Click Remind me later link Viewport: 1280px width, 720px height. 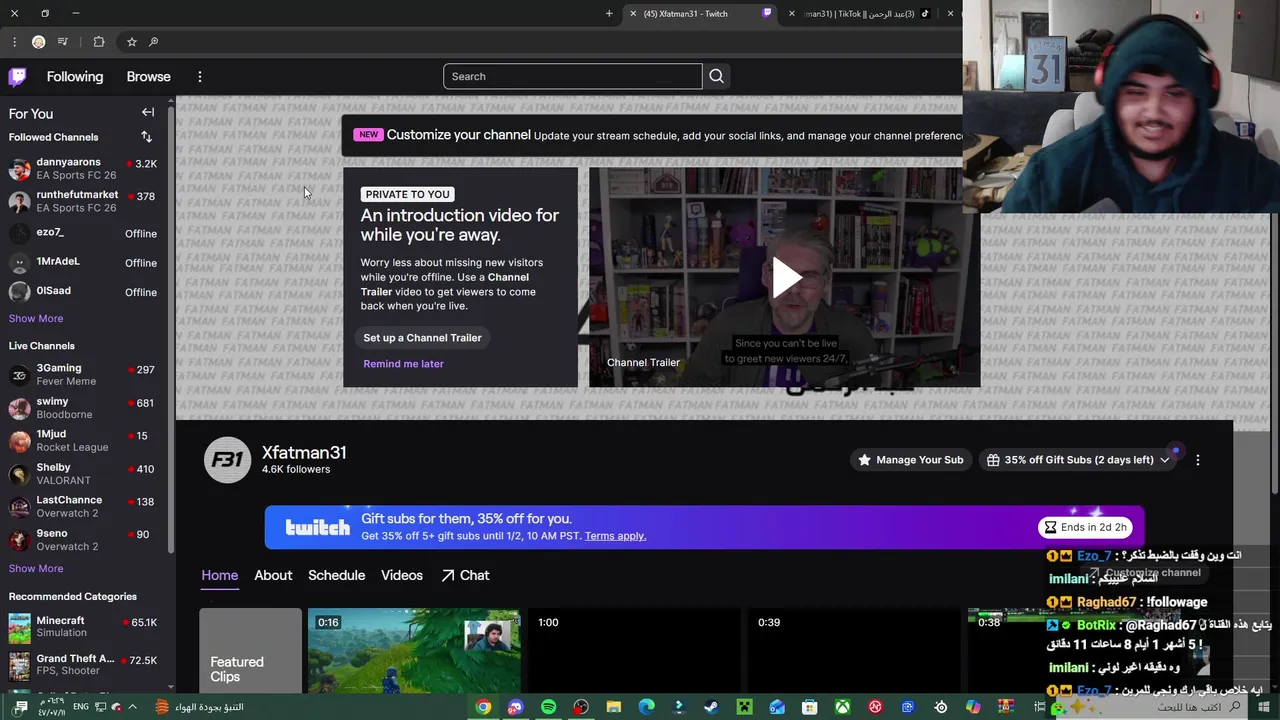[403, 364]
